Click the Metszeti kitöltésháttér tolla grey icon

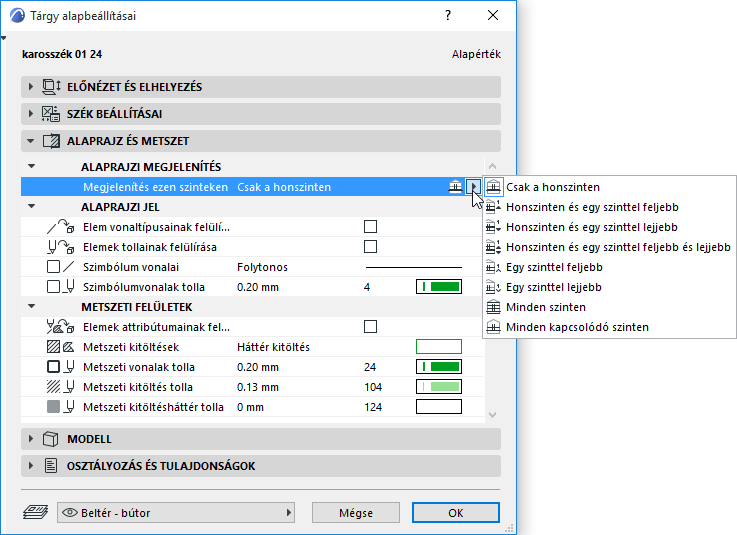point(61,407)
